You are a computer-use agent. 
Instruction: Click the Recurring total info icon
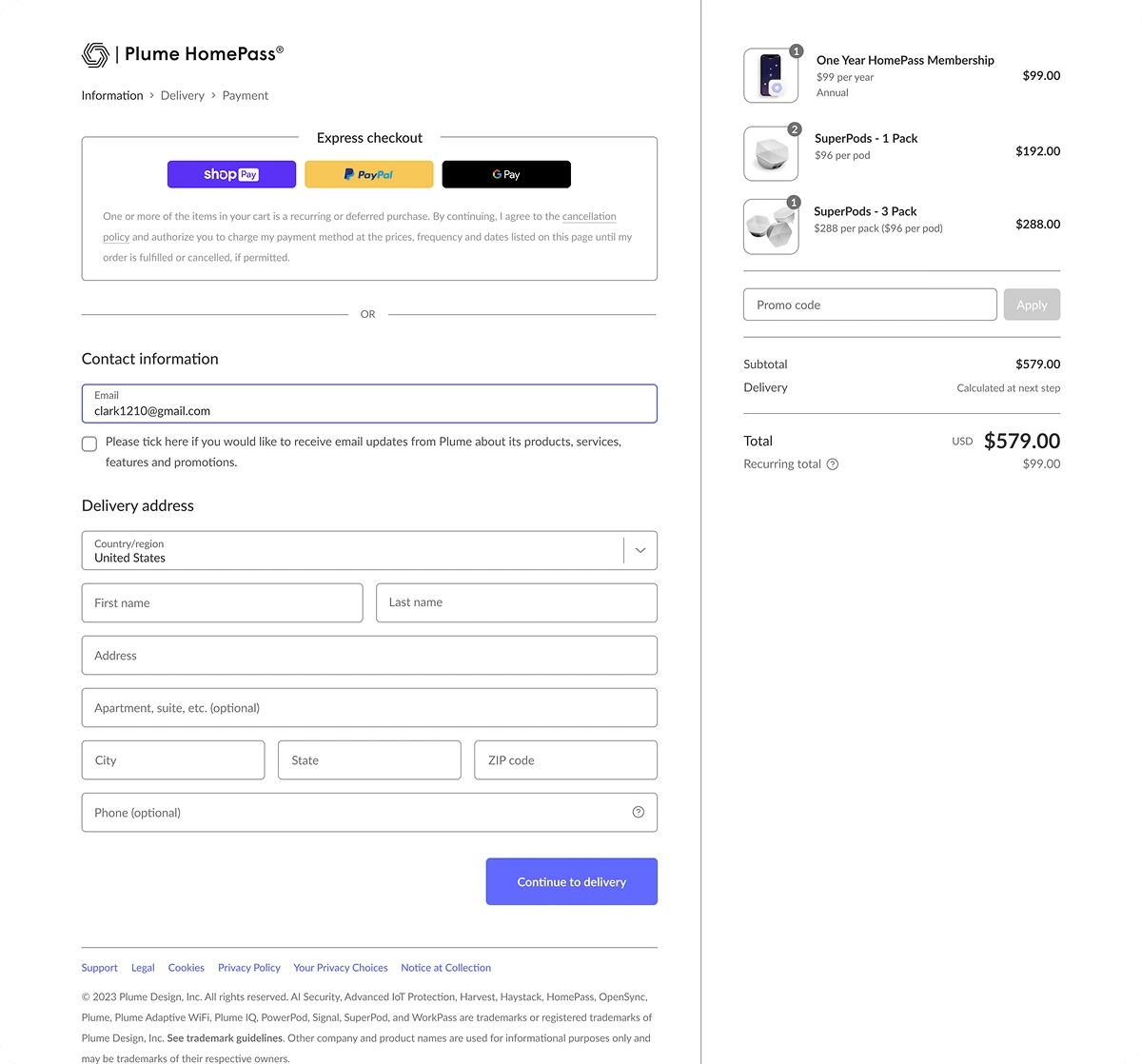coord(833,464)
